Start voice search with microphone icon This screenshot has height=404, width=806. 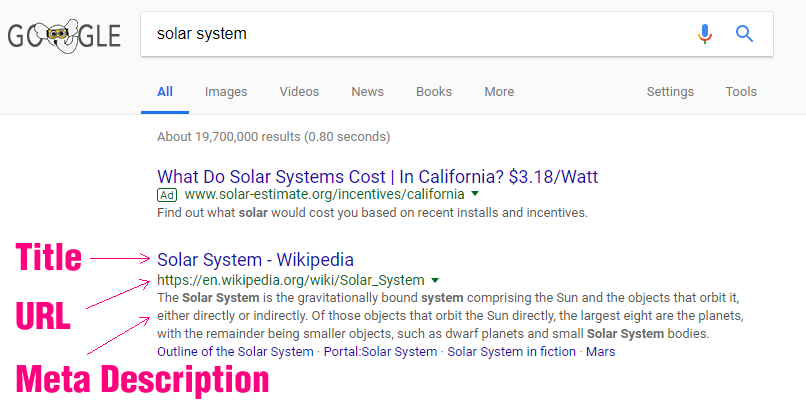click(x=705, y=34)
